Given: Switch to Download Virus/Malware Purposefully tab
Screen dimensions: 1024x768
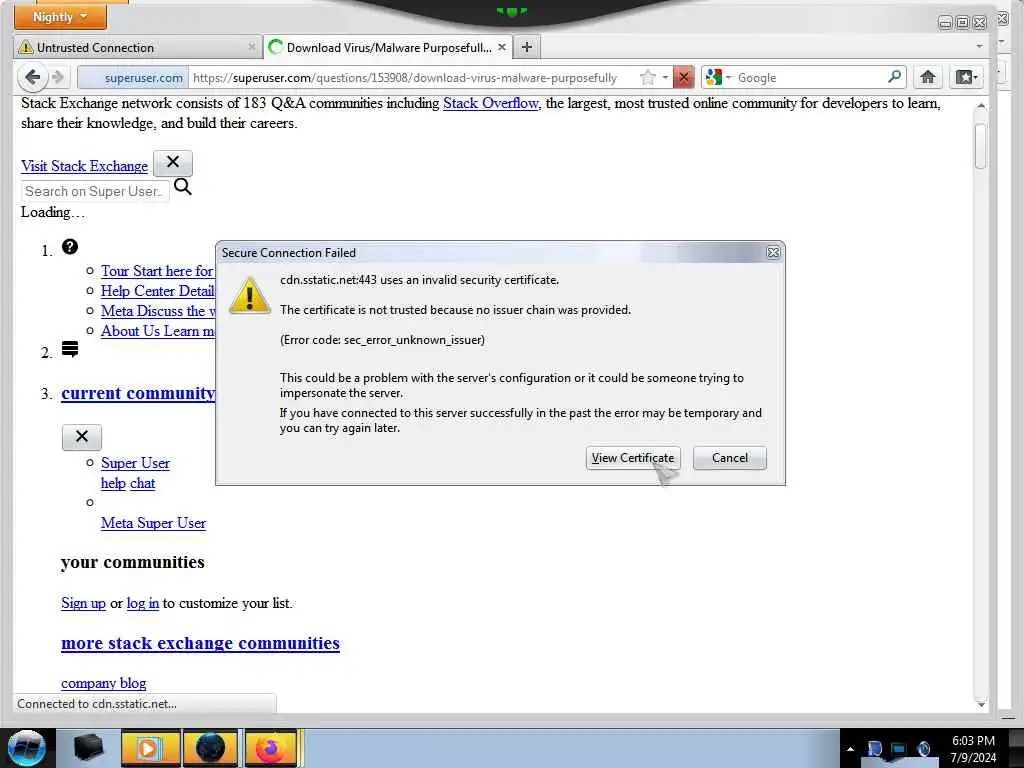Looking at the screenshot, I should (x=388, y=47).
